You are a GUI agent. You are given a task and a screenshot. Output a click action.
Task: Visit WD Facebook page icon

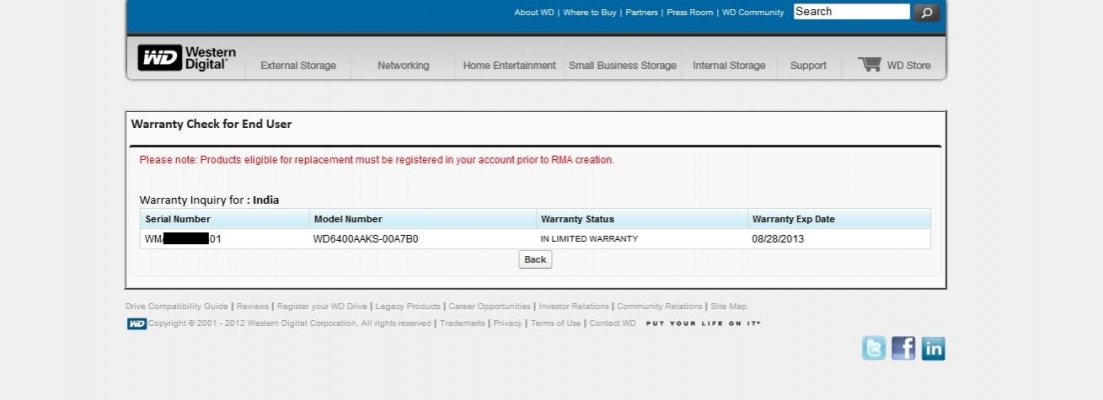click(903, 348)
